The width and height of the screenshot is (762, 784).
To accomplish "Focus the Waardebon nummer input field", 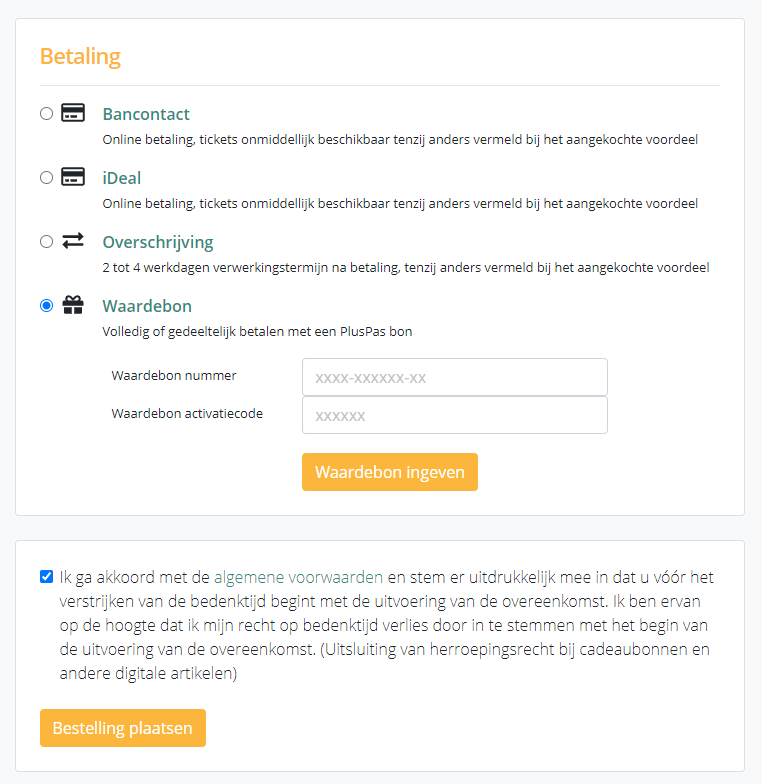I will point(454,377).
